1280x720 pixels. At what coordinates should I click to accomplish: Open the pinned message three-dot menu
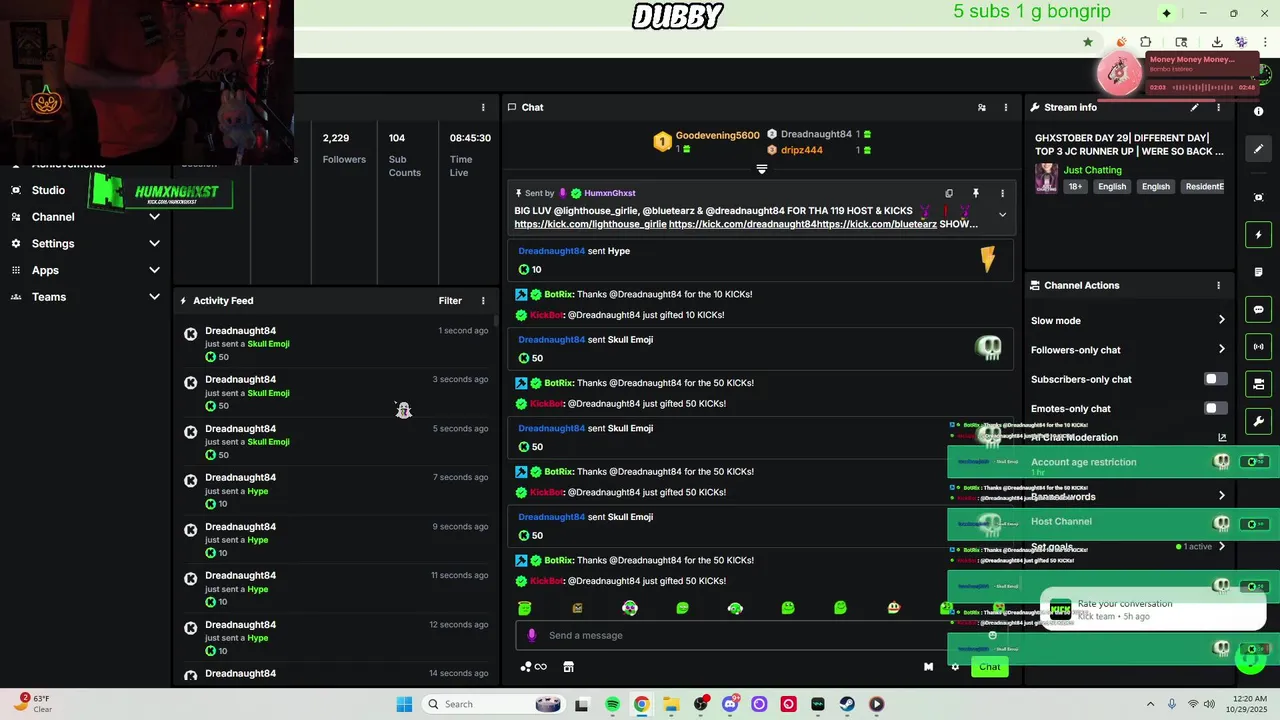coord(1002,193)
